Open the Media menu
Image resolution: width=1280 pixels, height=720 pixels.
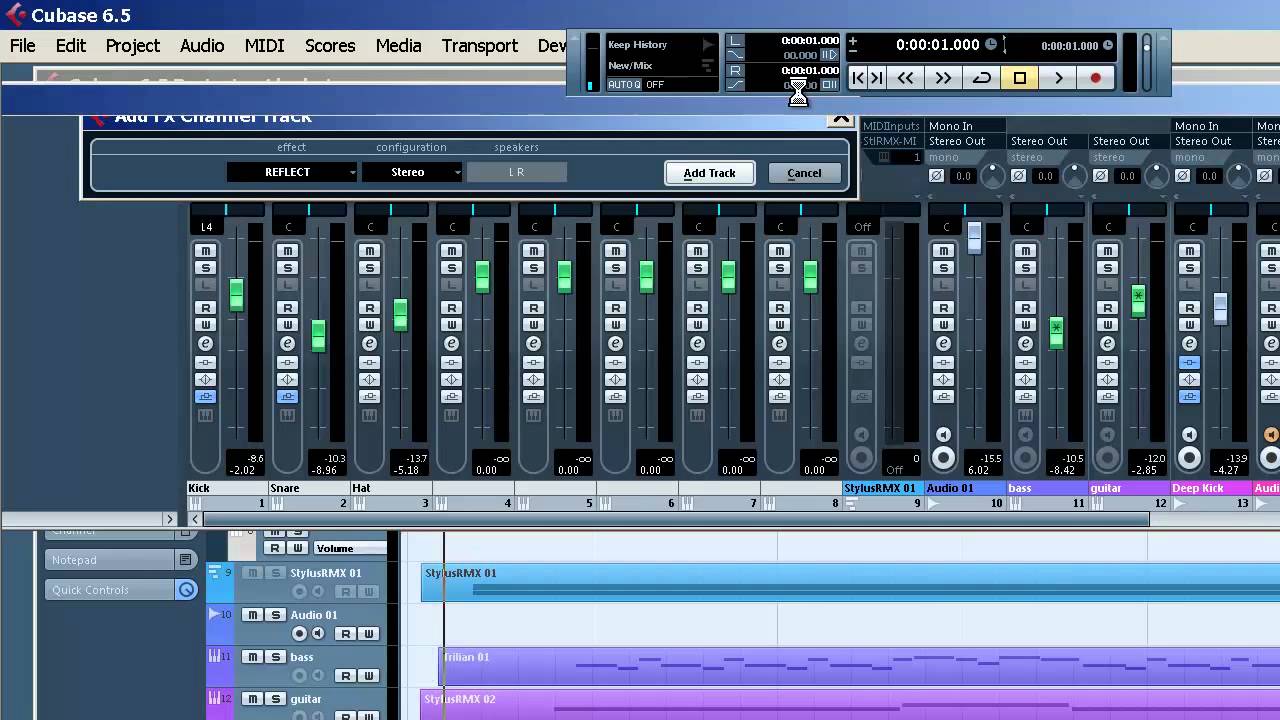click(x=398, y=45)
